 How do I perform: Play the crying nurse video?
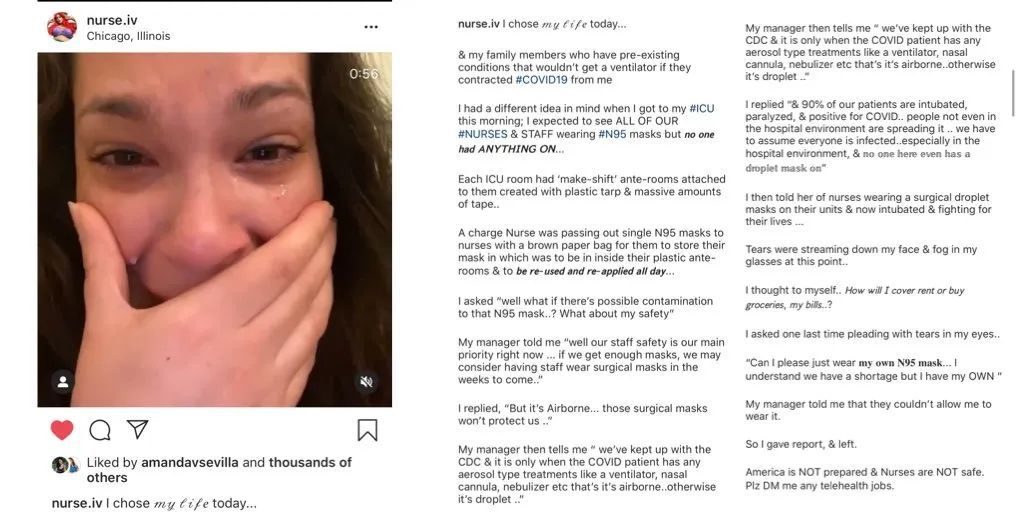[x=214, y=230]
